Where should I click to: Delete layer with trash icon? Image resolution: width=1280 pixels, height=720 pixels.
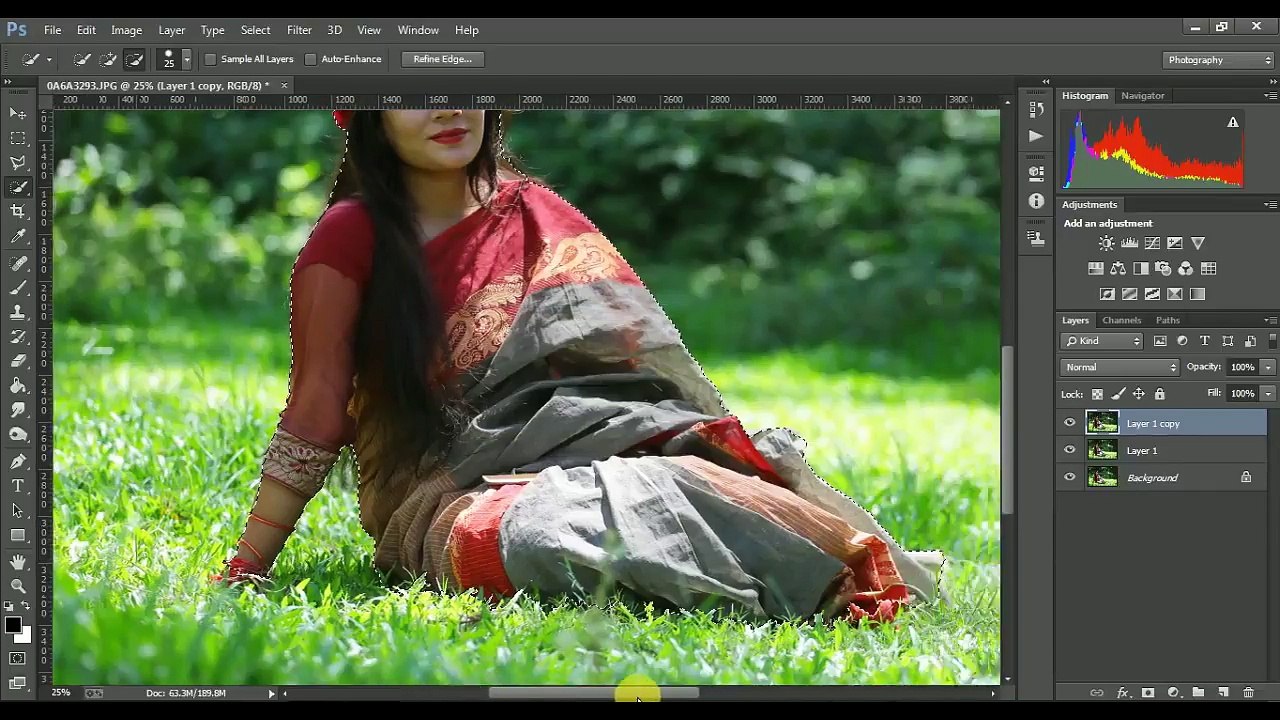1248,692
